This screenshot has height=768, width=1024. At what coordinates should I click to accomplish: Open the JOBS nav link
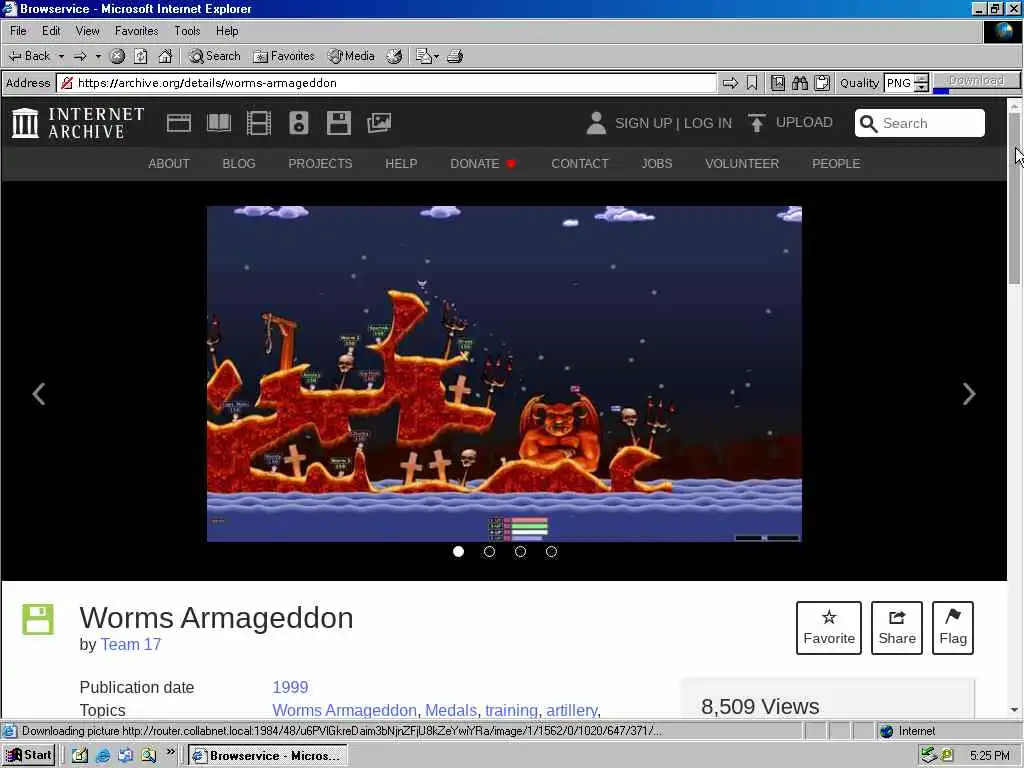(656, 163)
